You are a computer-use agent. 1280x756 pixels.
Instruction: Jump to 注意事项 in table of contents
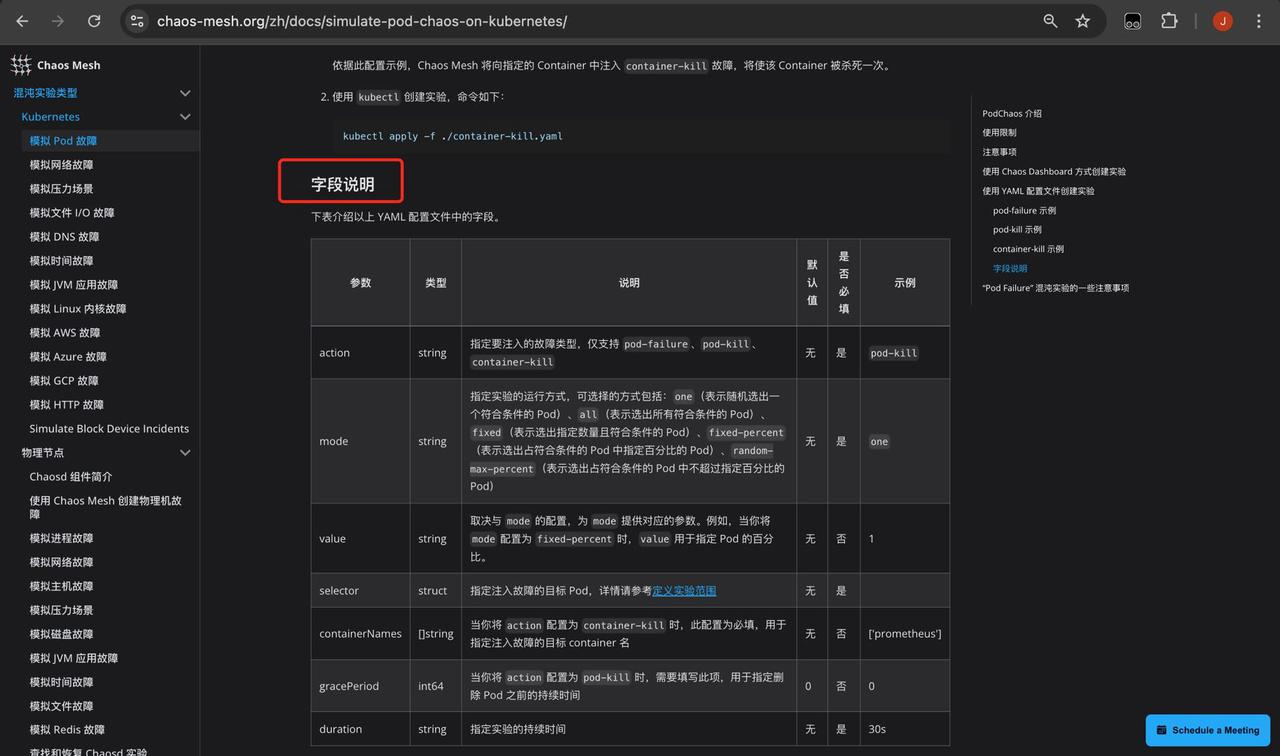pos(999,152)
